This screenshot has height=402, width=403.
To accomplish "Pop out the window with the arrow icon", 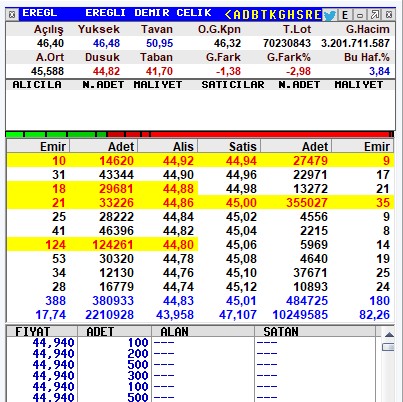I will point(374,15).
